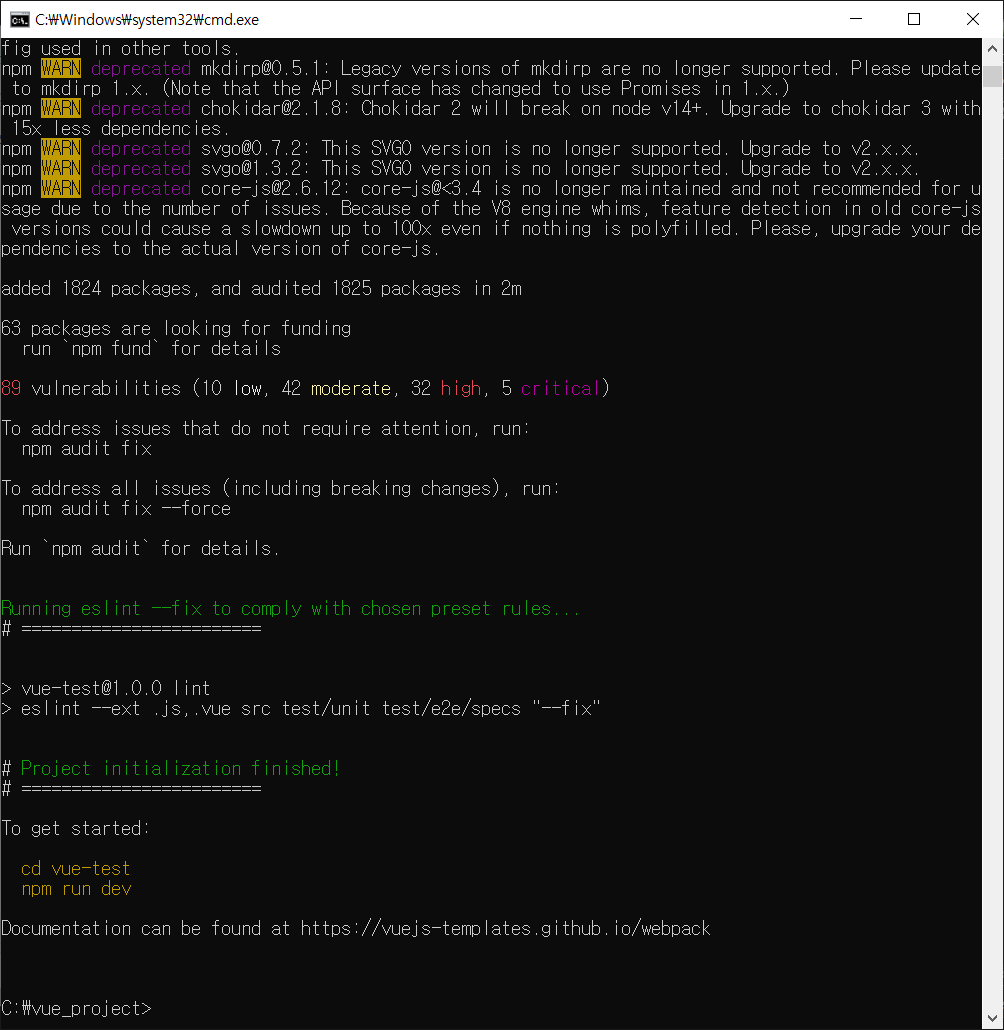Close the cmd.exe window
1004x1030 pixels.
coord(973,19)
